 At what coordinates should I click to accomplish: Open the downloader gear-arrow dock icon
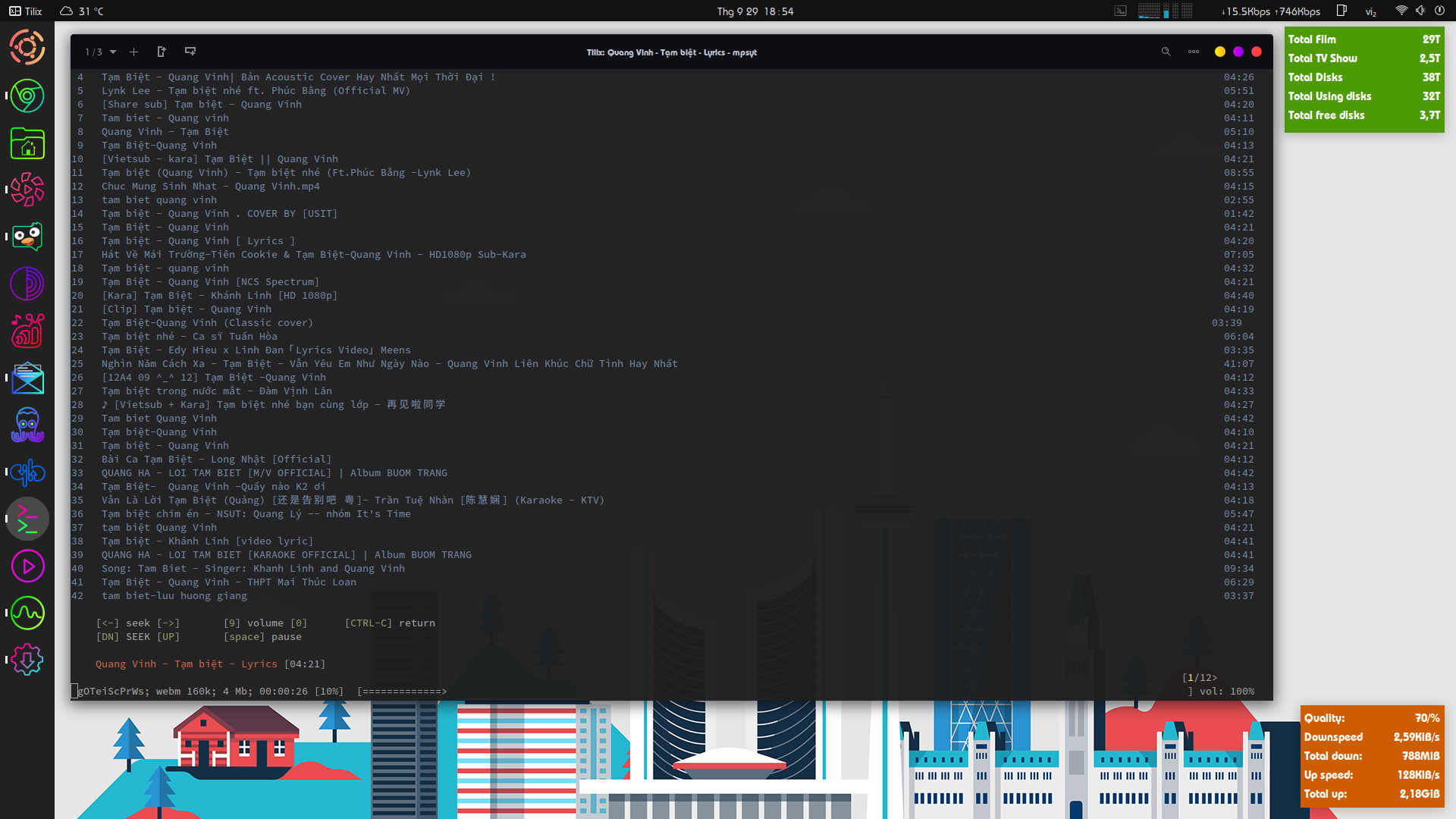(27, 660)
